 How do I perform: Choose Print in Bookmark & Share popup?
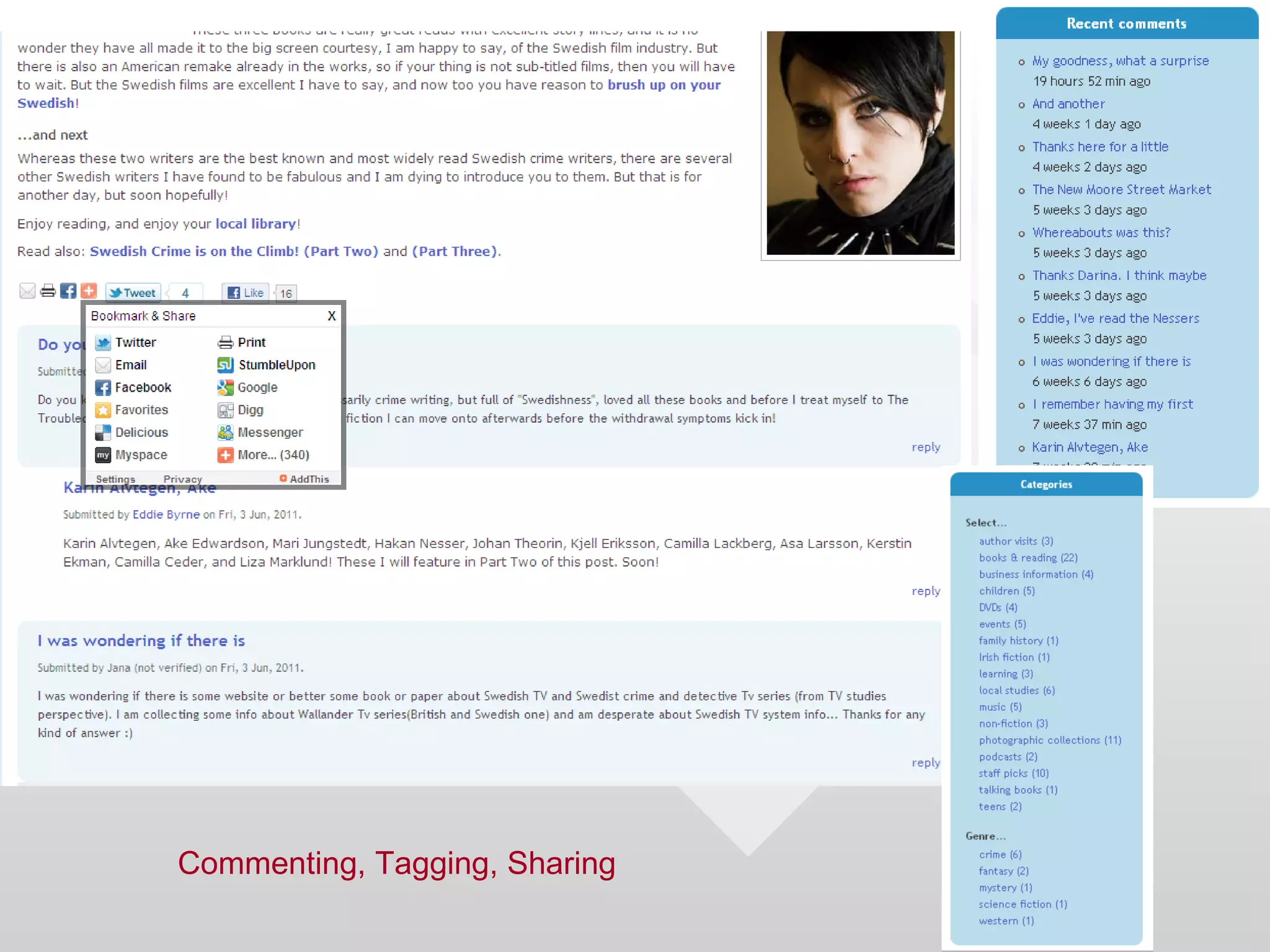coord(241,343)
